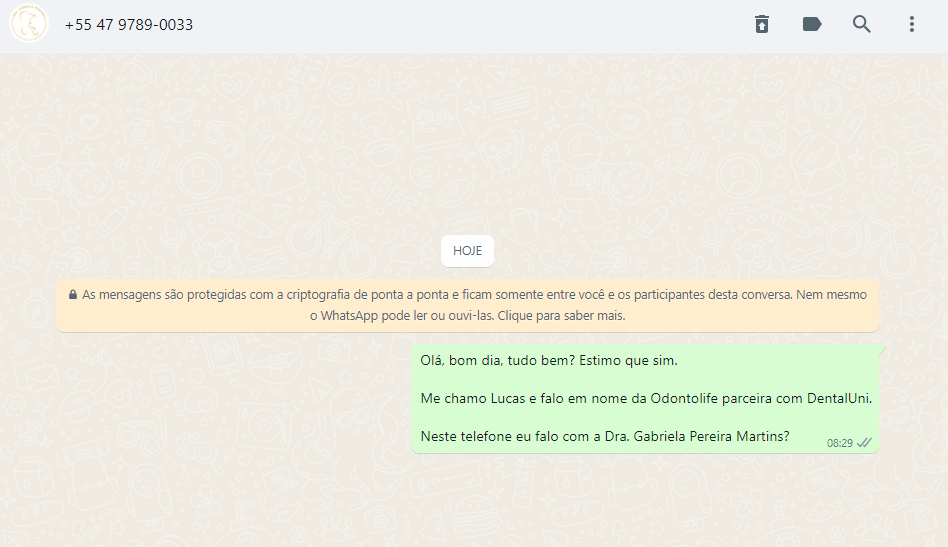This screenshot has width=948, height=547.
Task: Open the label tag icon
Action: [x=812, y=24]
